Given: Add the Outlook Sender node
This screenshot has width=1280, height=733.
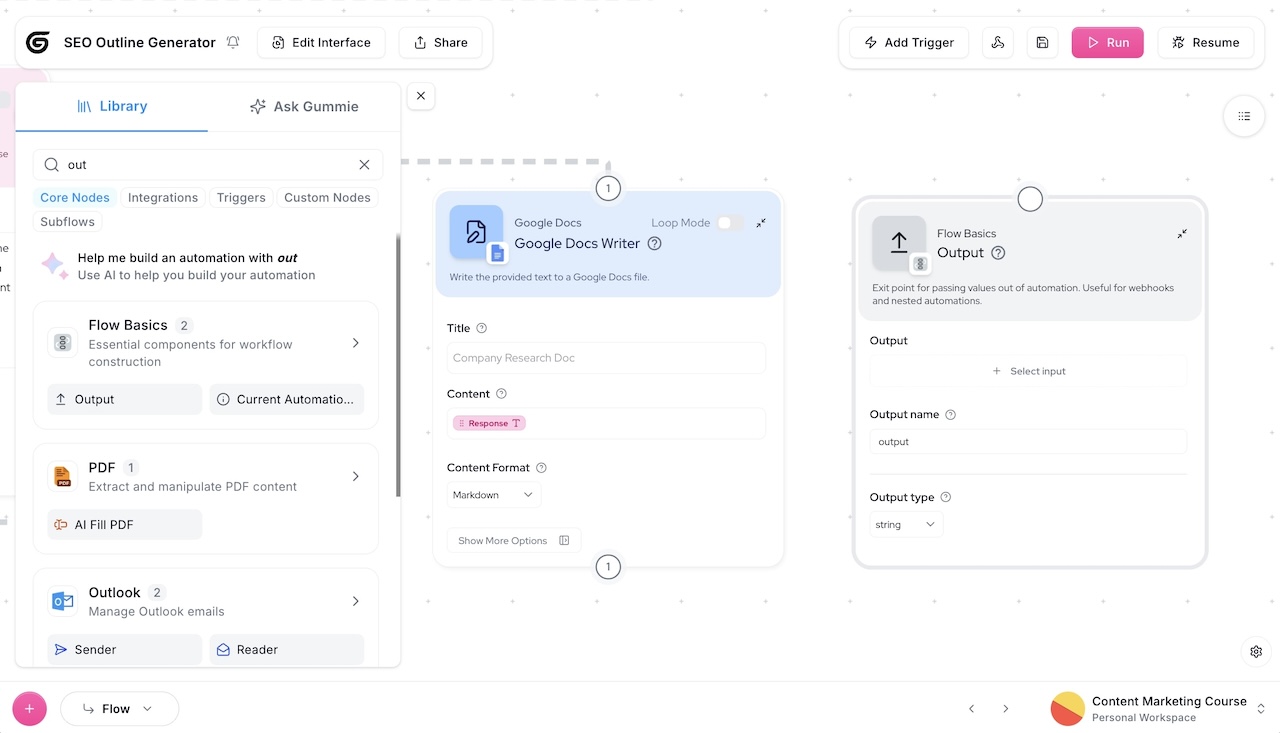Looking at the screenshot, I should [125, 649].
